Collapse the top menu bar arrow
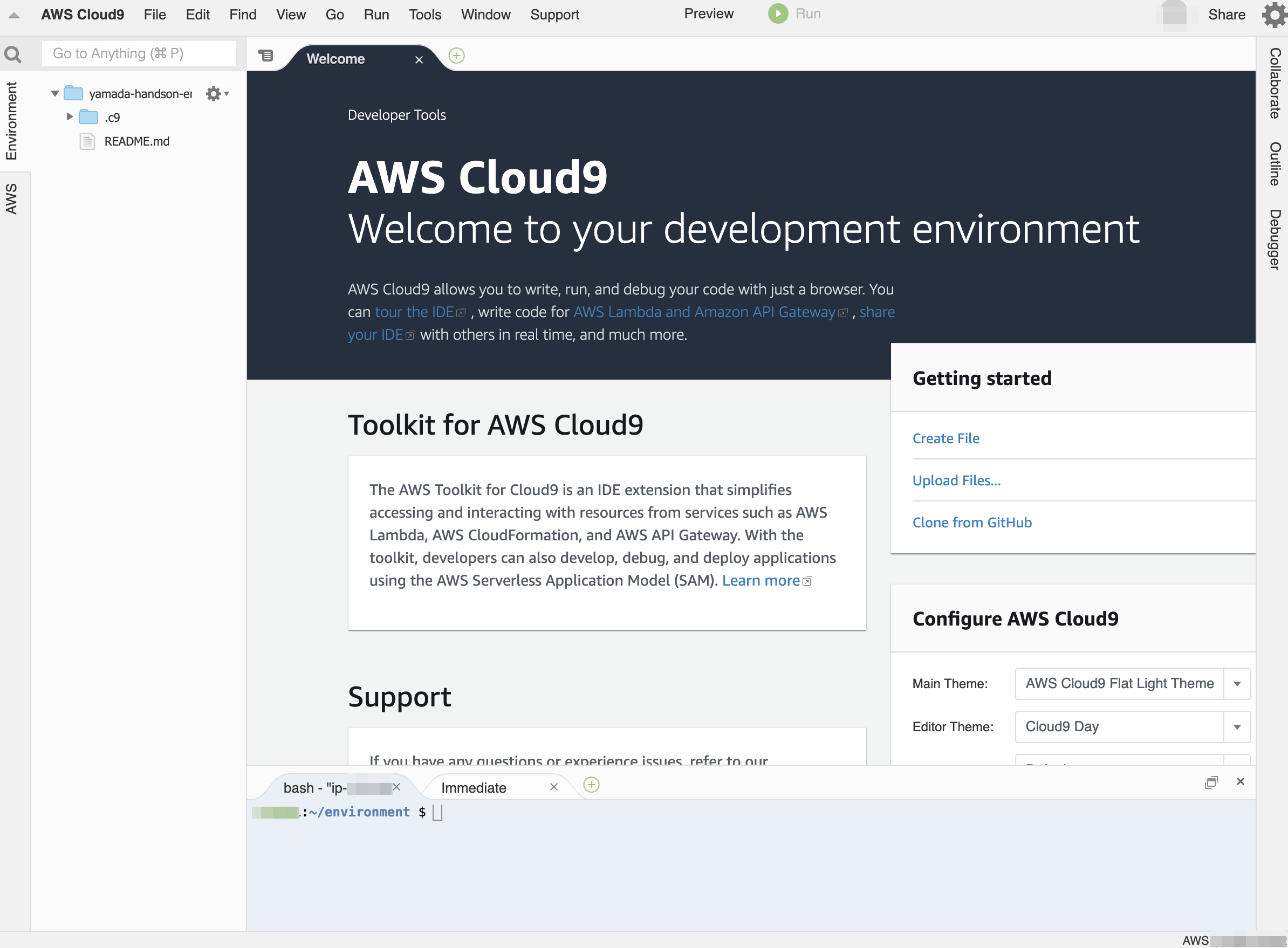This screenshot has height=948, width=1288. (x=15, y=16)
